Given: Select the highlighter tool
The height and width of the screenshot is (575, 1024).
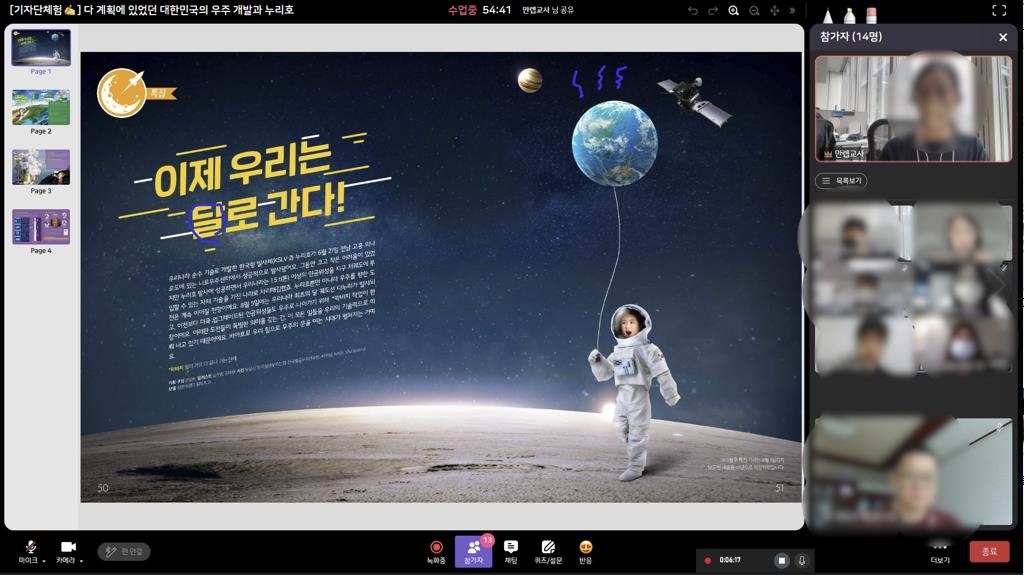Looking at the screenshot, I should (849, 14).
